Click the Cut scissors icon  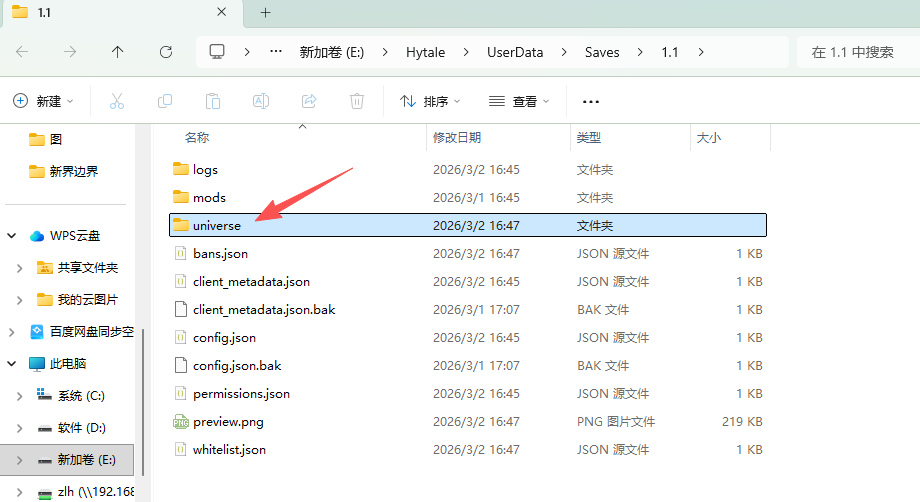coord(116,101)
